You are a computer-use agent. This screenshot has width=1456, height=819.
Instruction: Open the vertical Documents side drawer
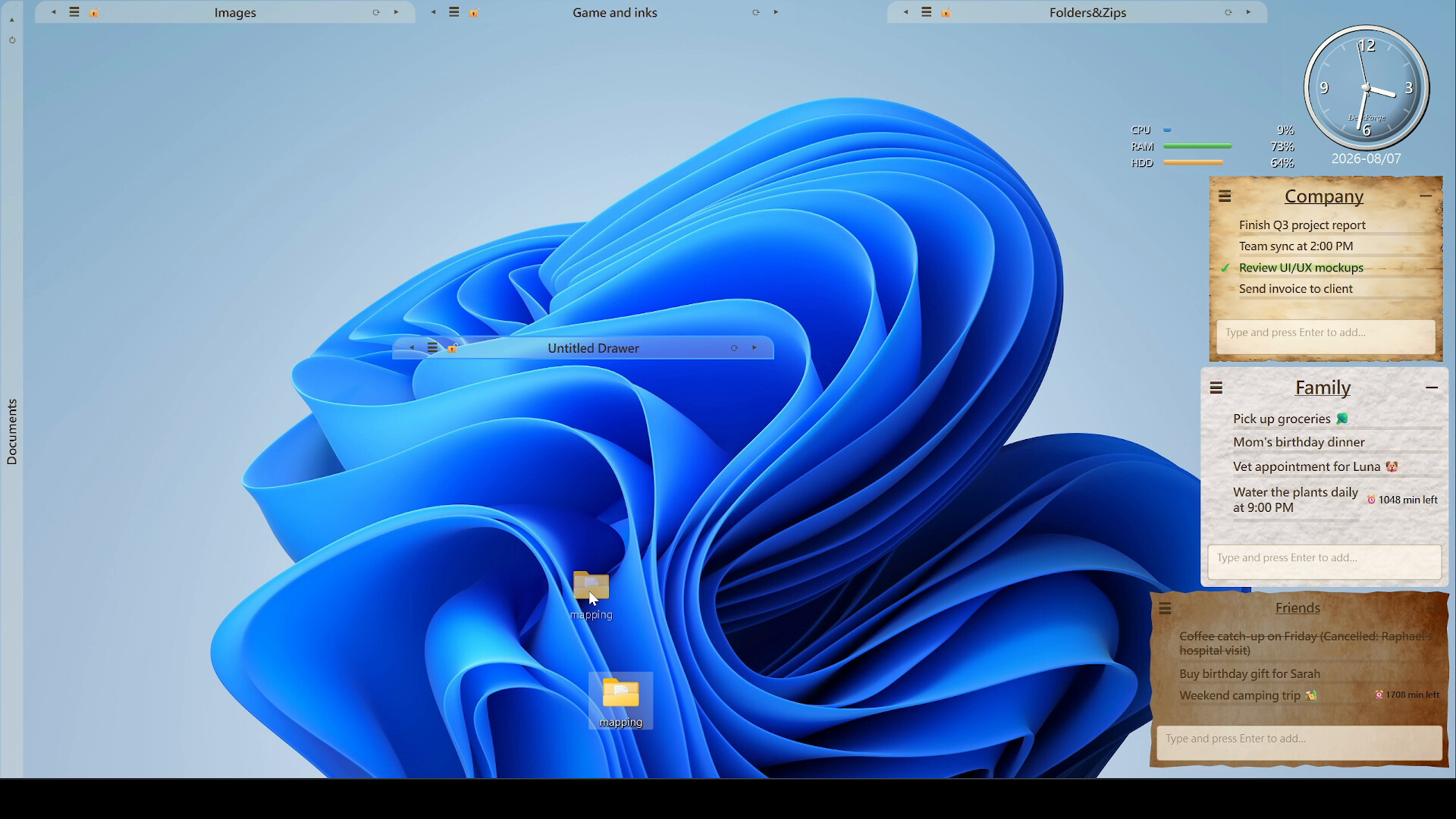(x=11, y=431)
